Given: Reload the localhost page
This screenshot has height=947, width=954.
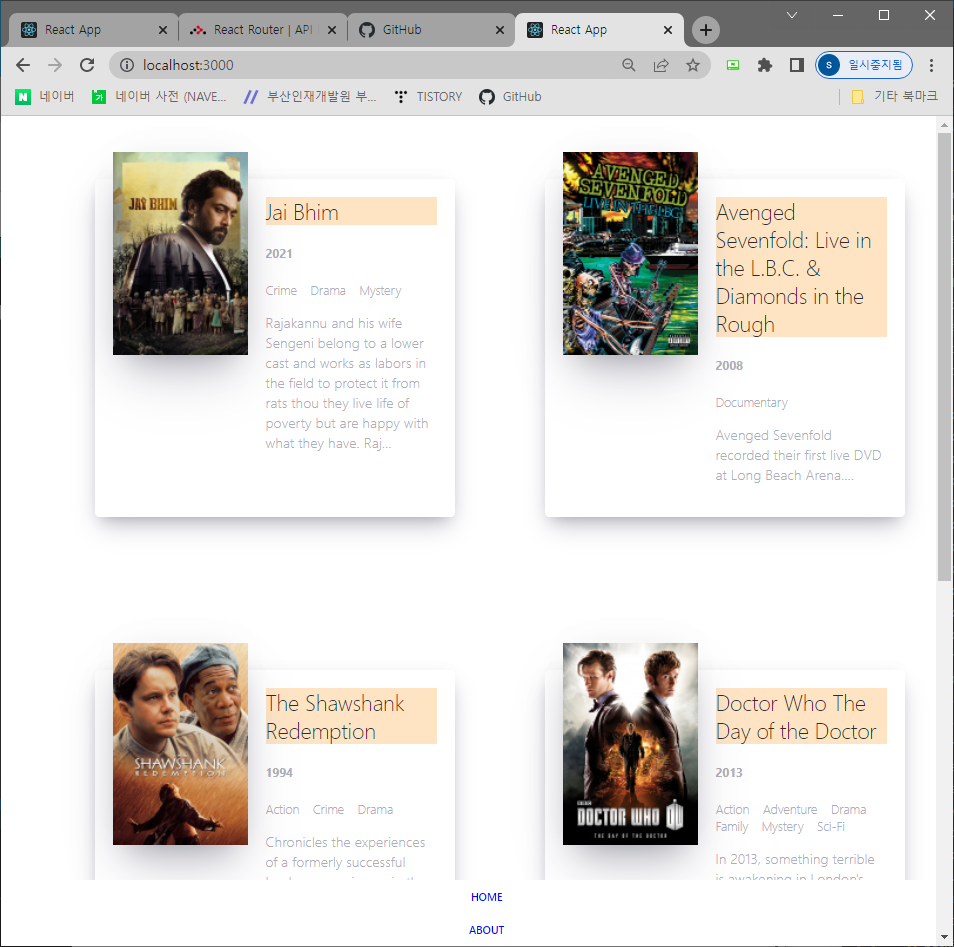Looking at the screenshot, I should tap(87, 65).
